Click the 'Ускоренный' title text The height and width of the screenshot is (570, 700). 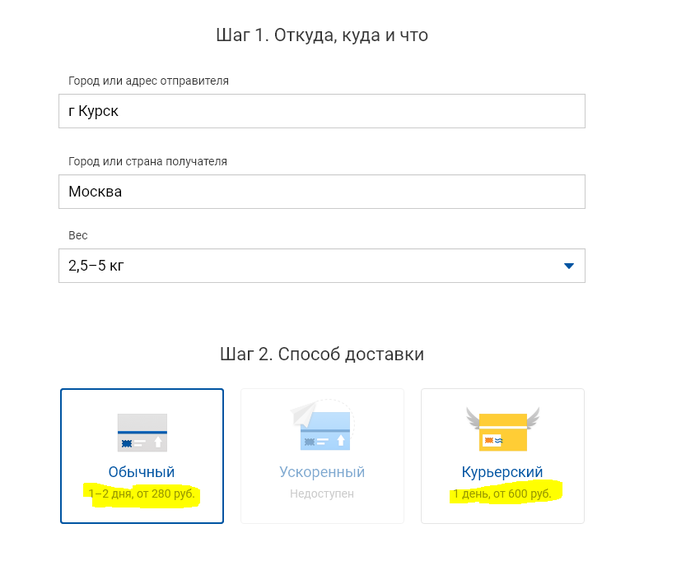pos(321,472)
